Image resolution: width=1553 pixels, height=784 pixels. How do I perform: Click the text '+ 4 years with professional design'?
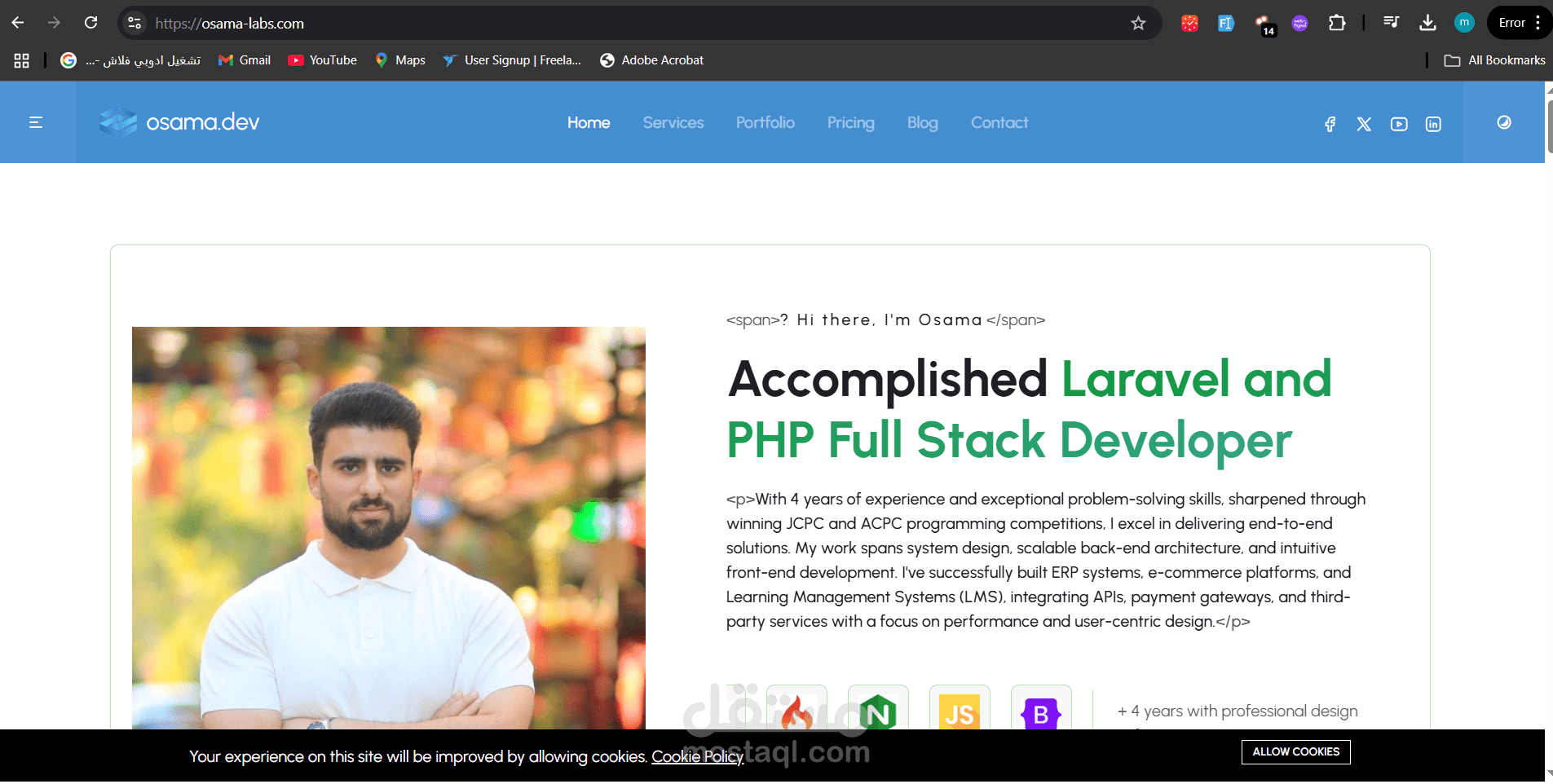(1238, 711)
